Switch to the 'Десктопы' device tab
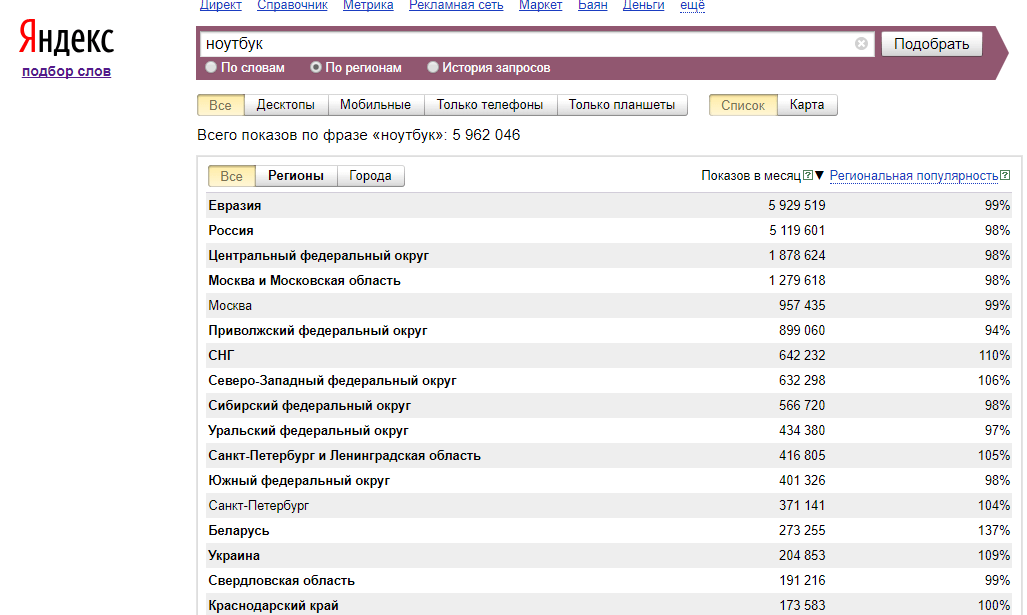 pos(286,105)
